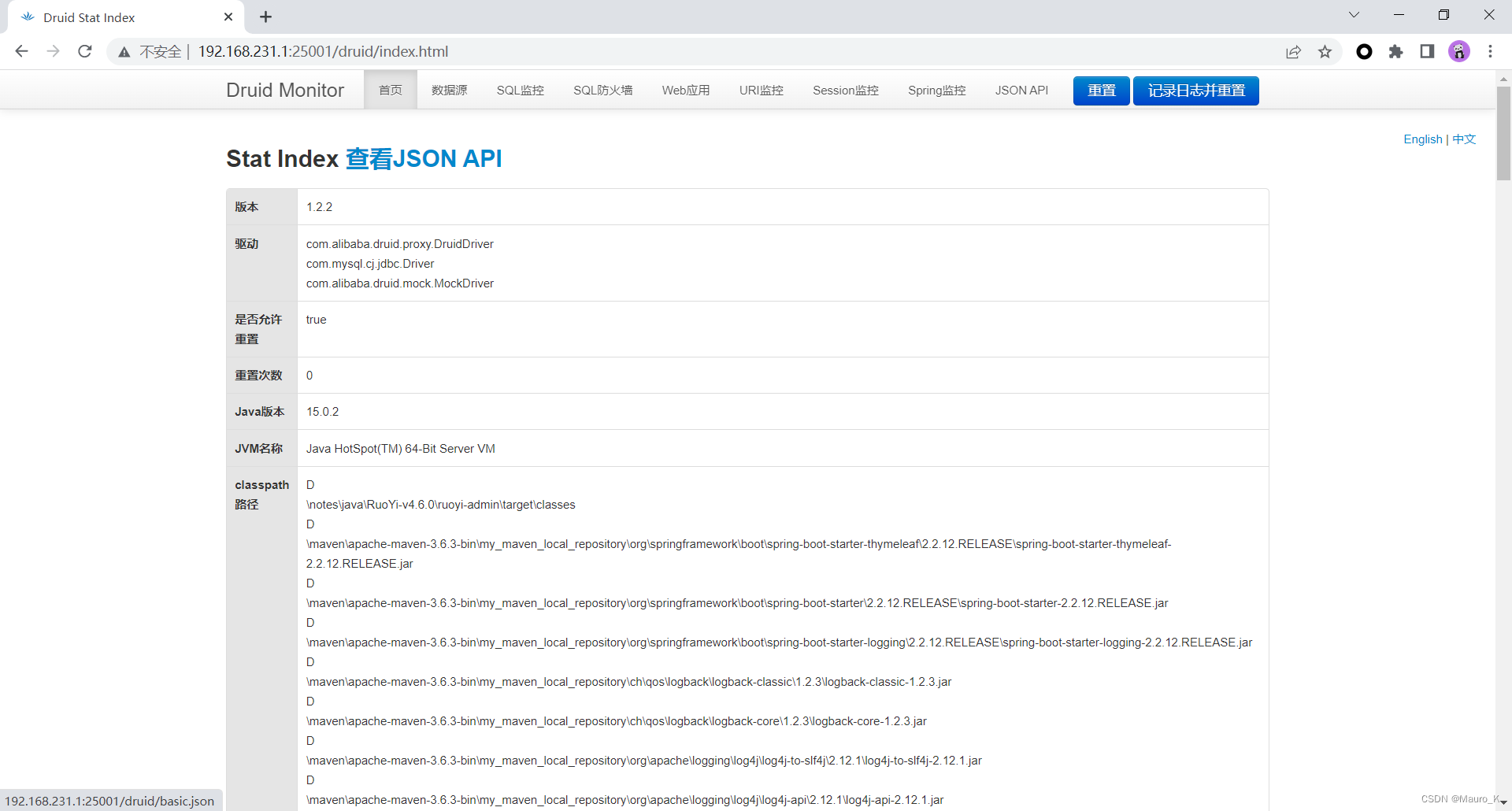Click the scrollbar down arrow

pos(1503,802)
